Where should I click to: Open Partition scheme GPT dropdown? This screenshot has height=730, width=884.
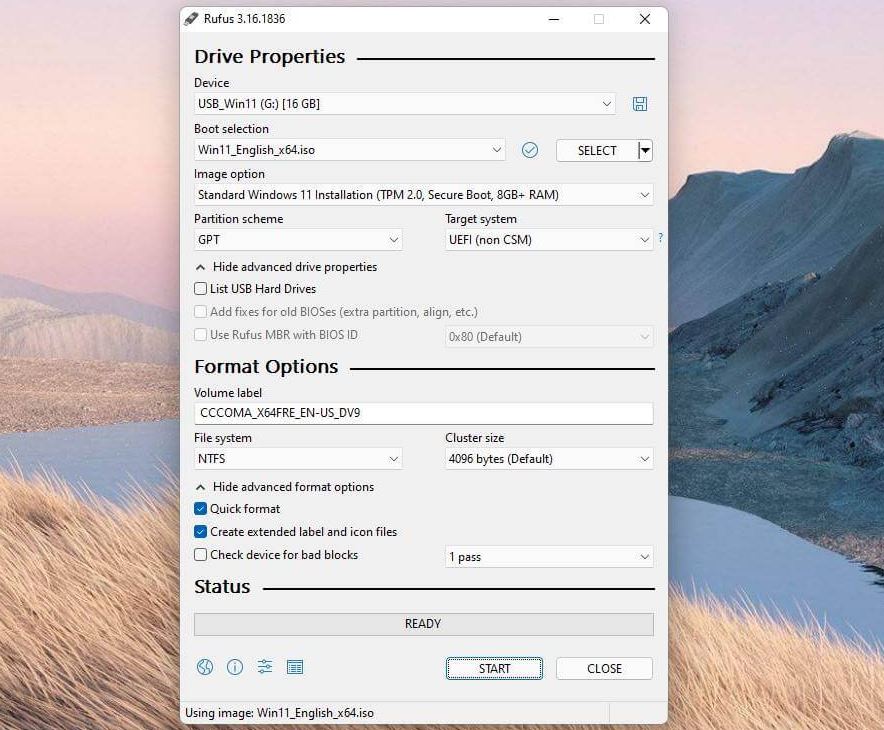[x=298, y=240]
